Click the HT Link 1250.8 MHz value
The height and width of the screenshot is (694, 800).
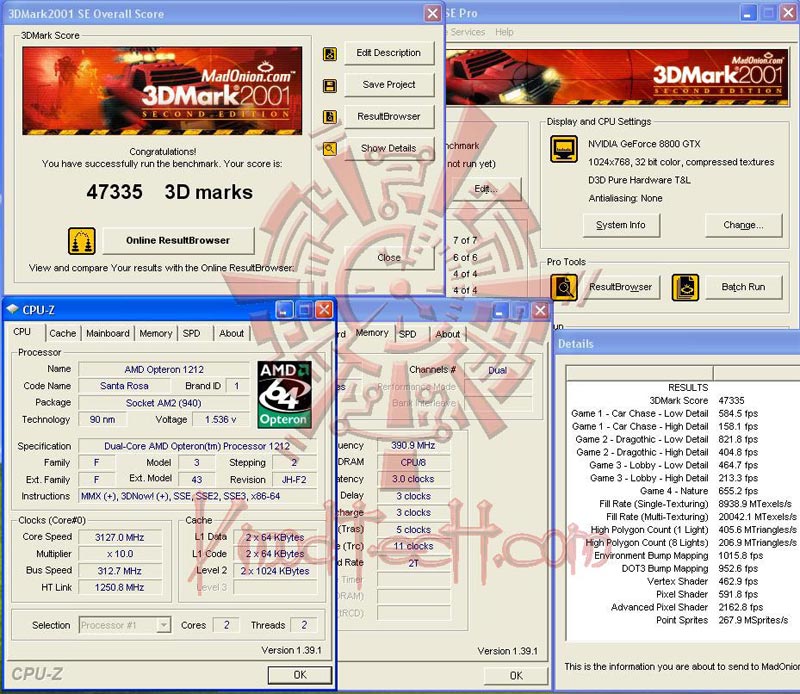(x=120, y=587)
